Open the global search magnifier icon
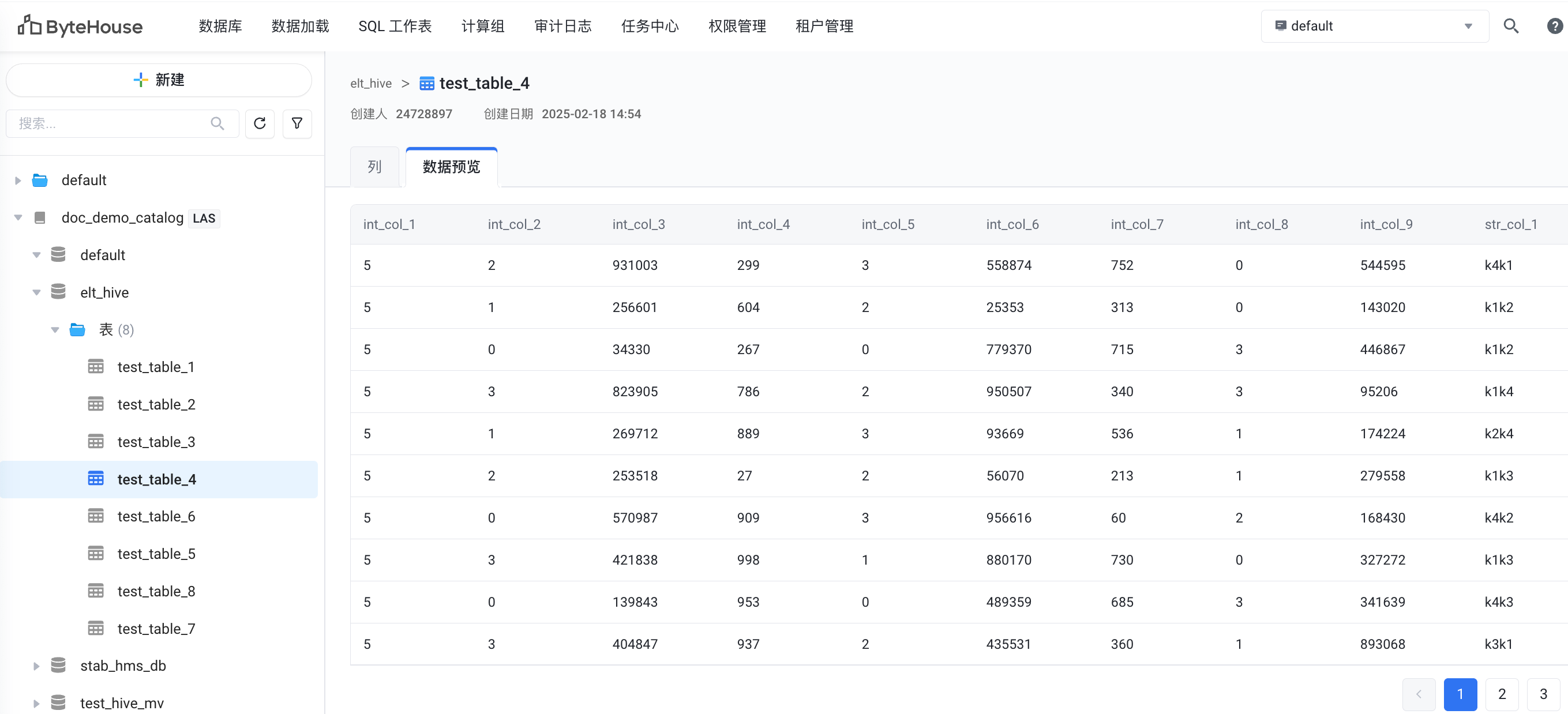This screenshot has width=1568, height=714. tap(1511, 26)
